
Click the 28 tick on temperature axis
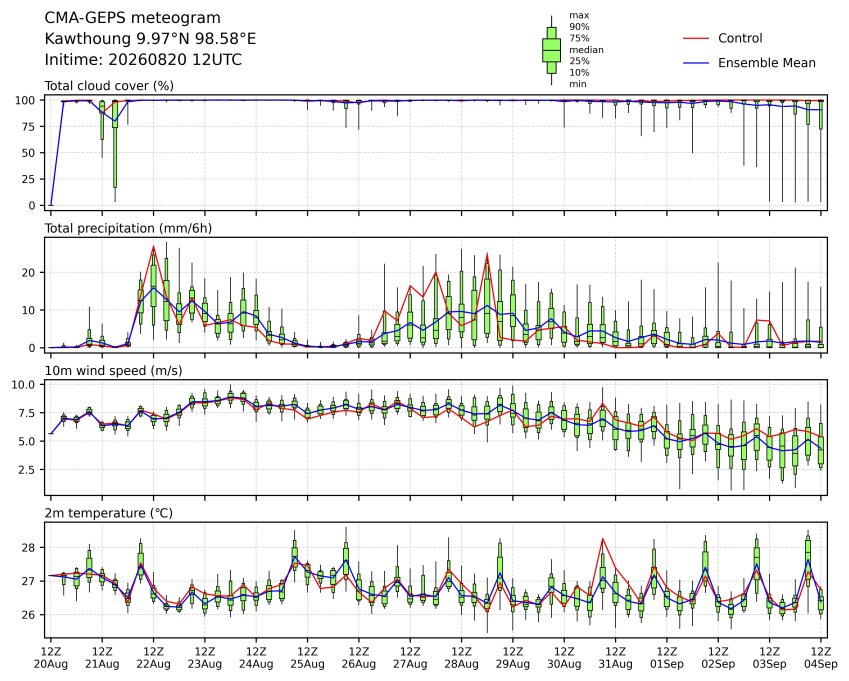coord(28,548)
